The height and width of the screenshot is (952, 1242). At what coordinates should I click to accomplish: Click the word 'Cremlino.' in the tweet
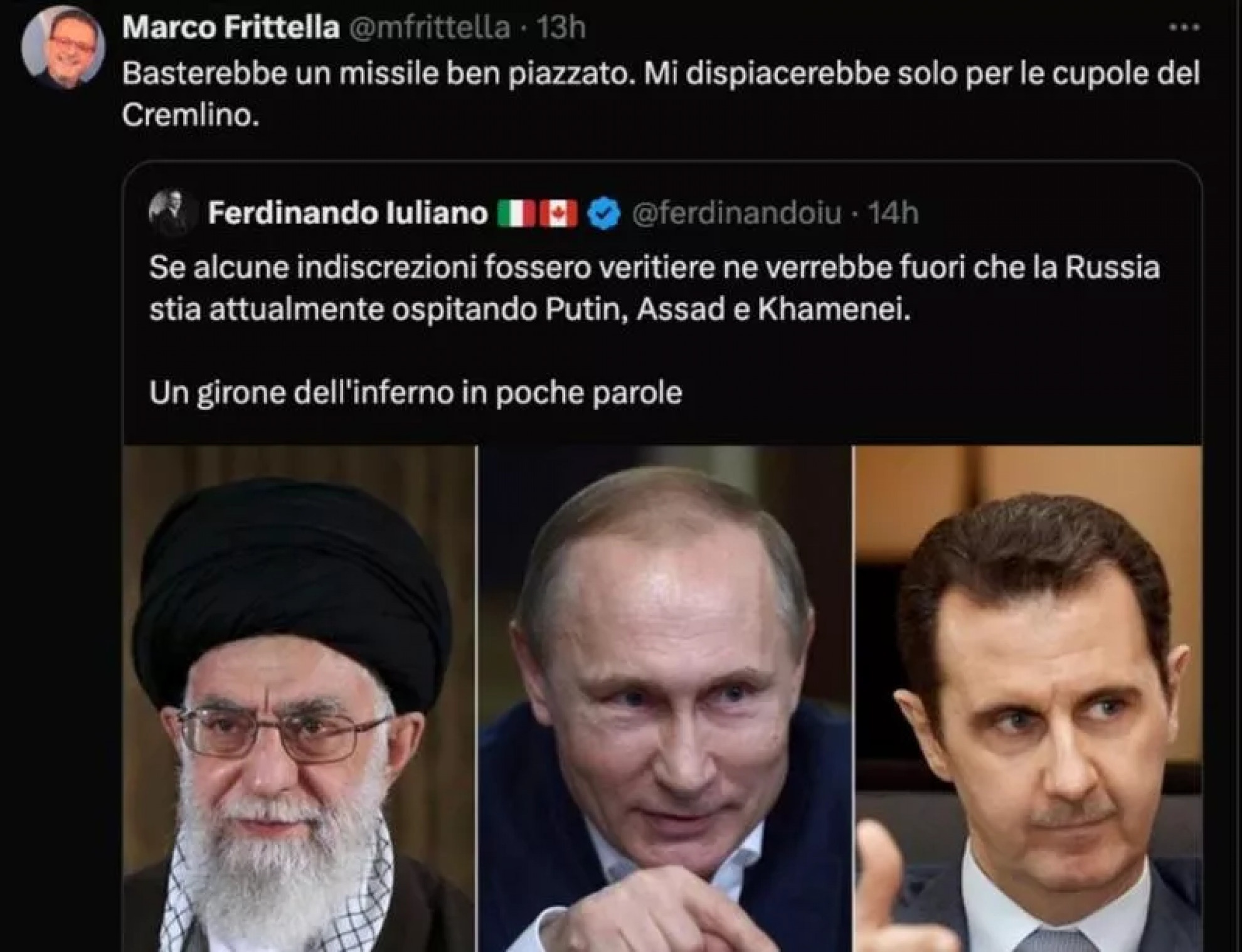pyautogui.click(x=191, y=115)
